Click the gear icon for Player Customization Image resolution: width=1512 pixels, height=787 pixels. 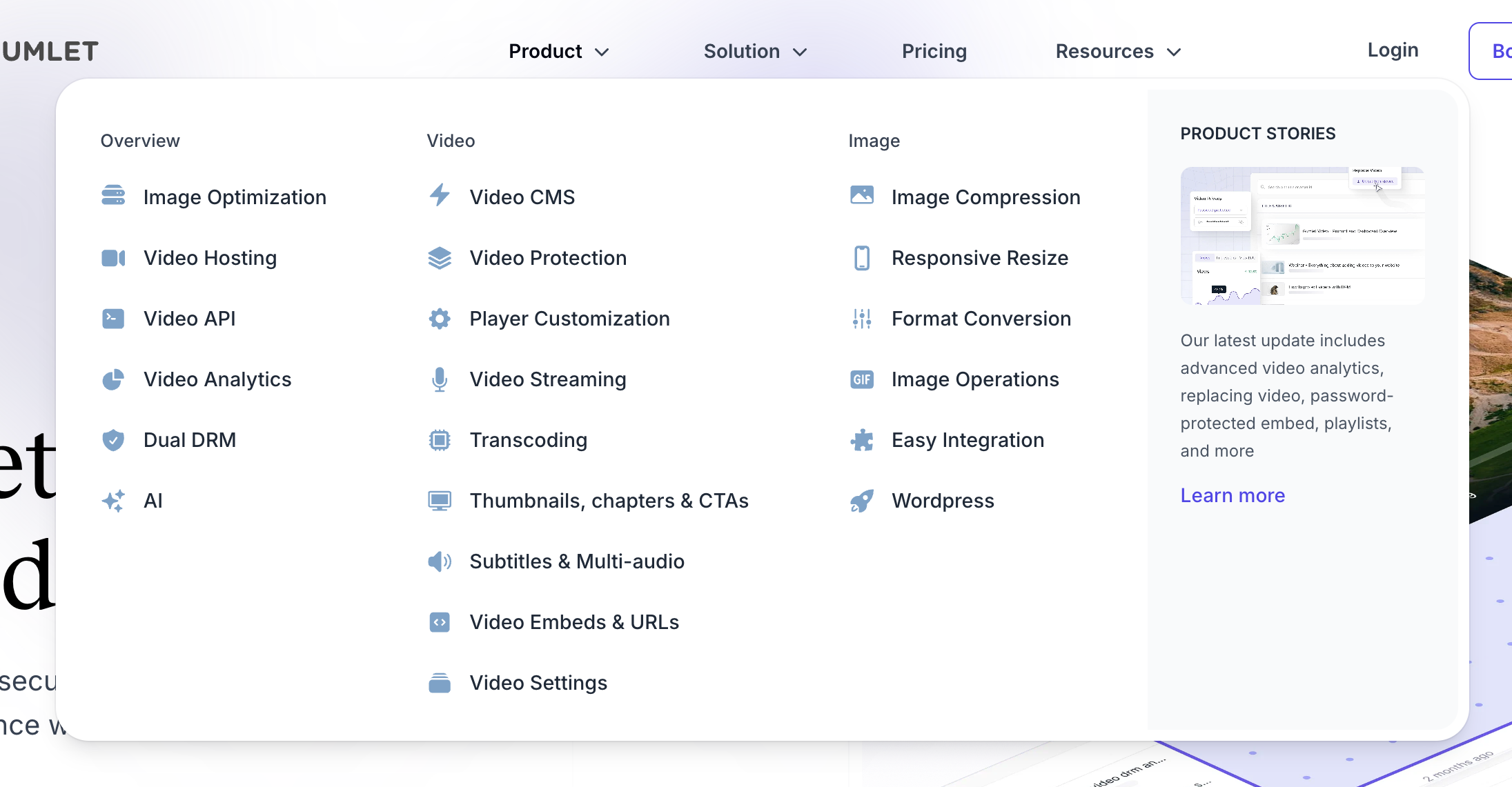(440, 319)
